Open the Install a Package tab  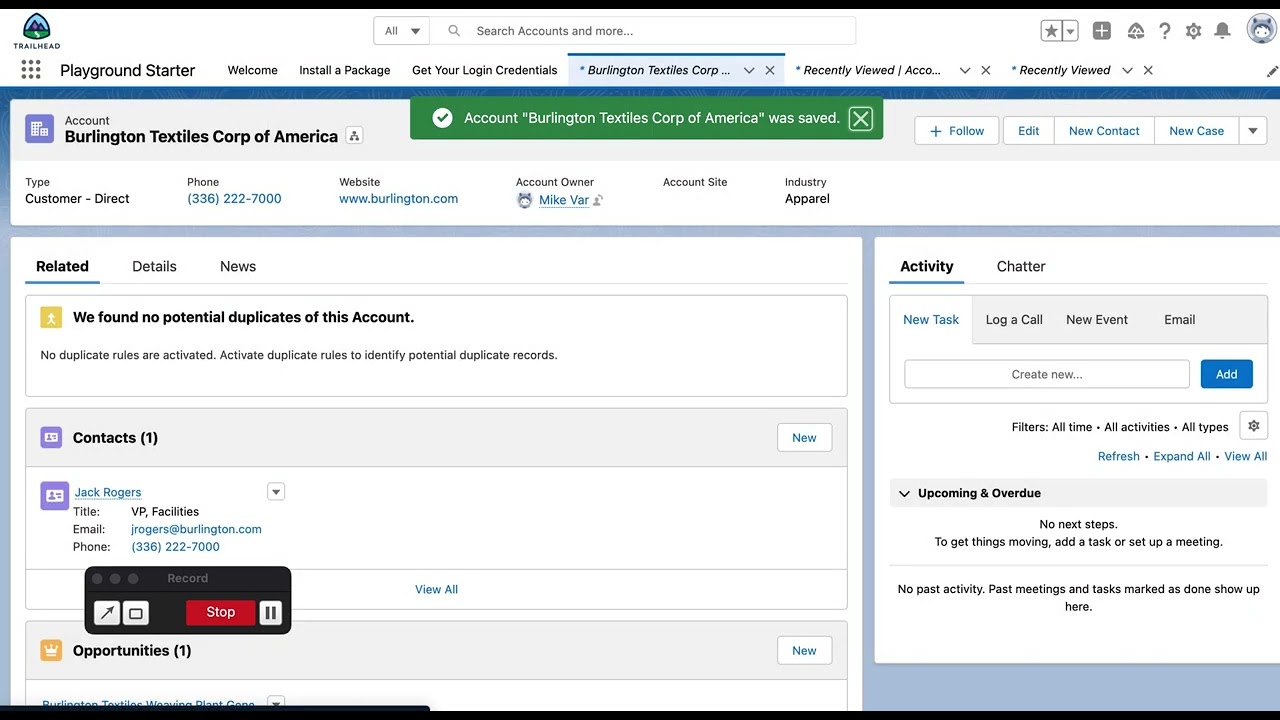coord(345,70)
